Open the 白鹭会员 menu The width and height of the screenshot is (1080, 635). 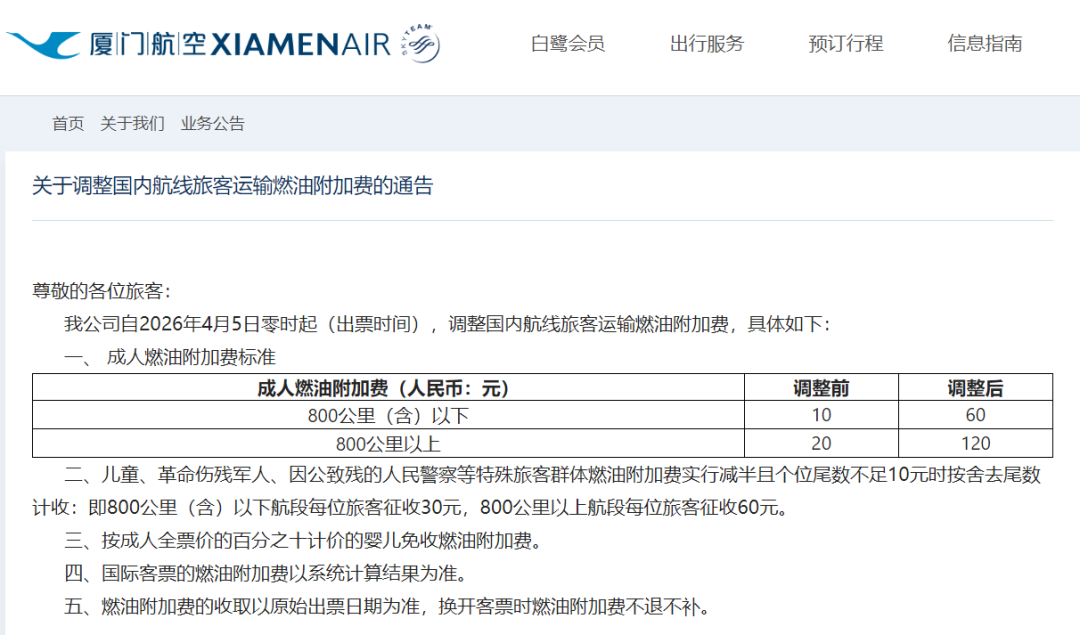click(x=568, y=43)
